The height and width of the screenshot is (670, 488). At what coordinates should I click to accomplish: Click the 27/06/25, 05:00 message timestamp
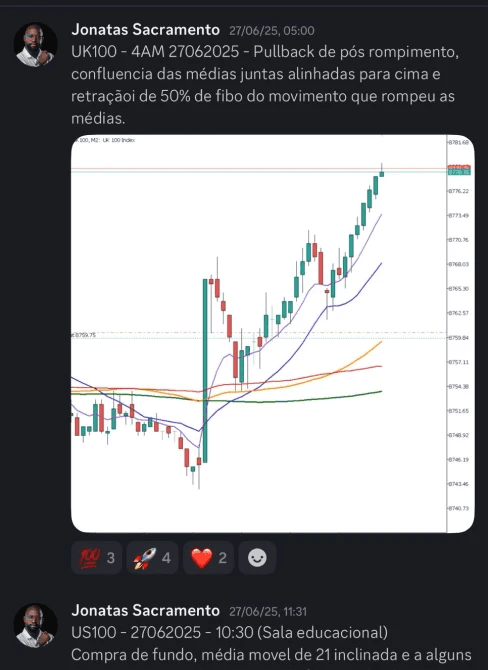tap(272, 31)
